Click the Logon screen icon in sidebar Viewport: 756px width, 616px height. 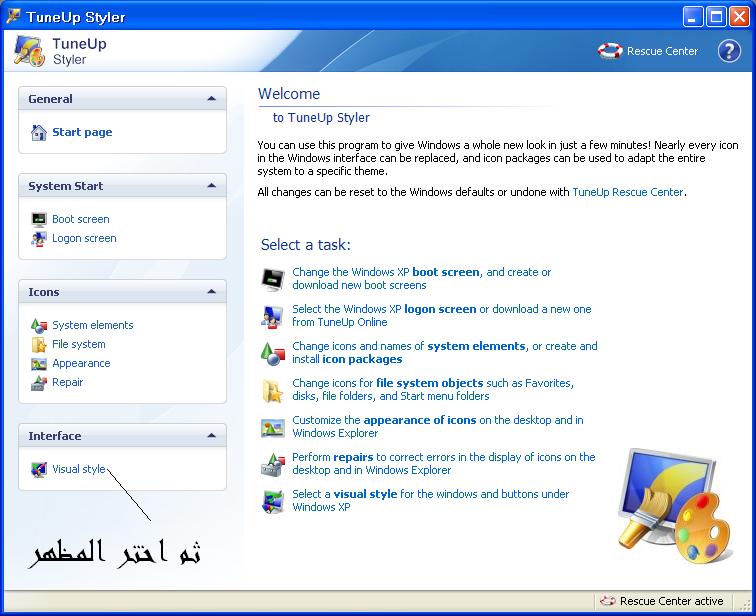[39, 239]
